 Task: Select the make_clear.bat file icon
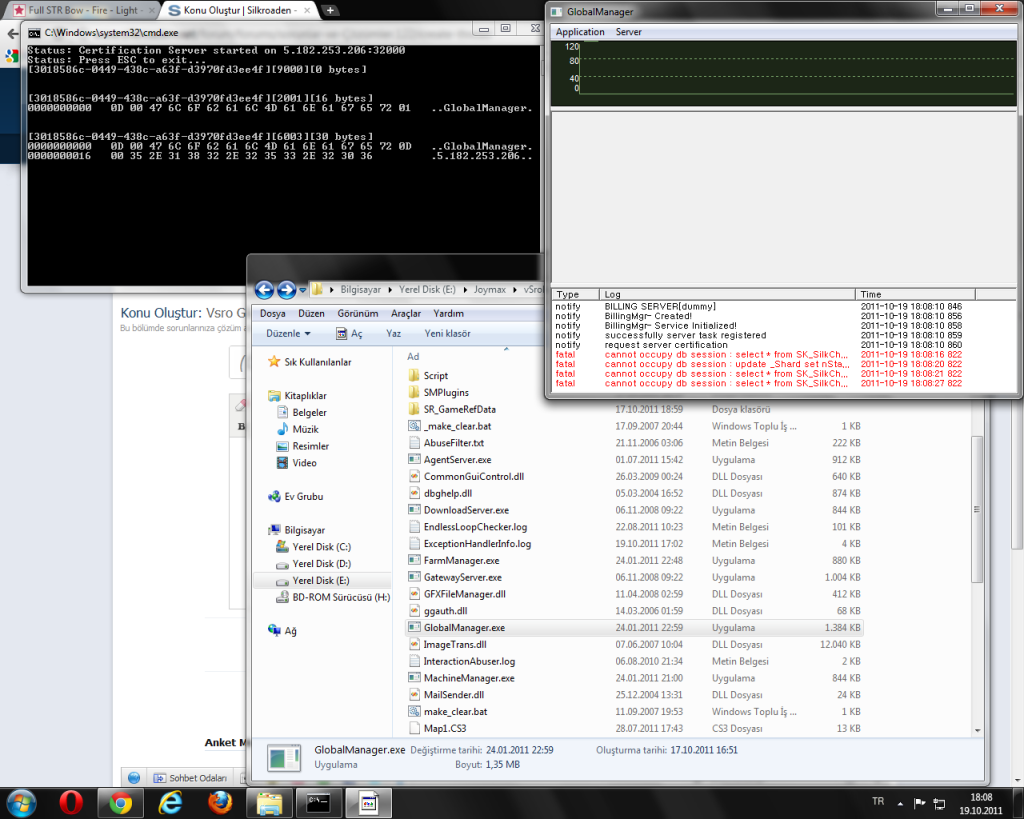click(413, 712)
